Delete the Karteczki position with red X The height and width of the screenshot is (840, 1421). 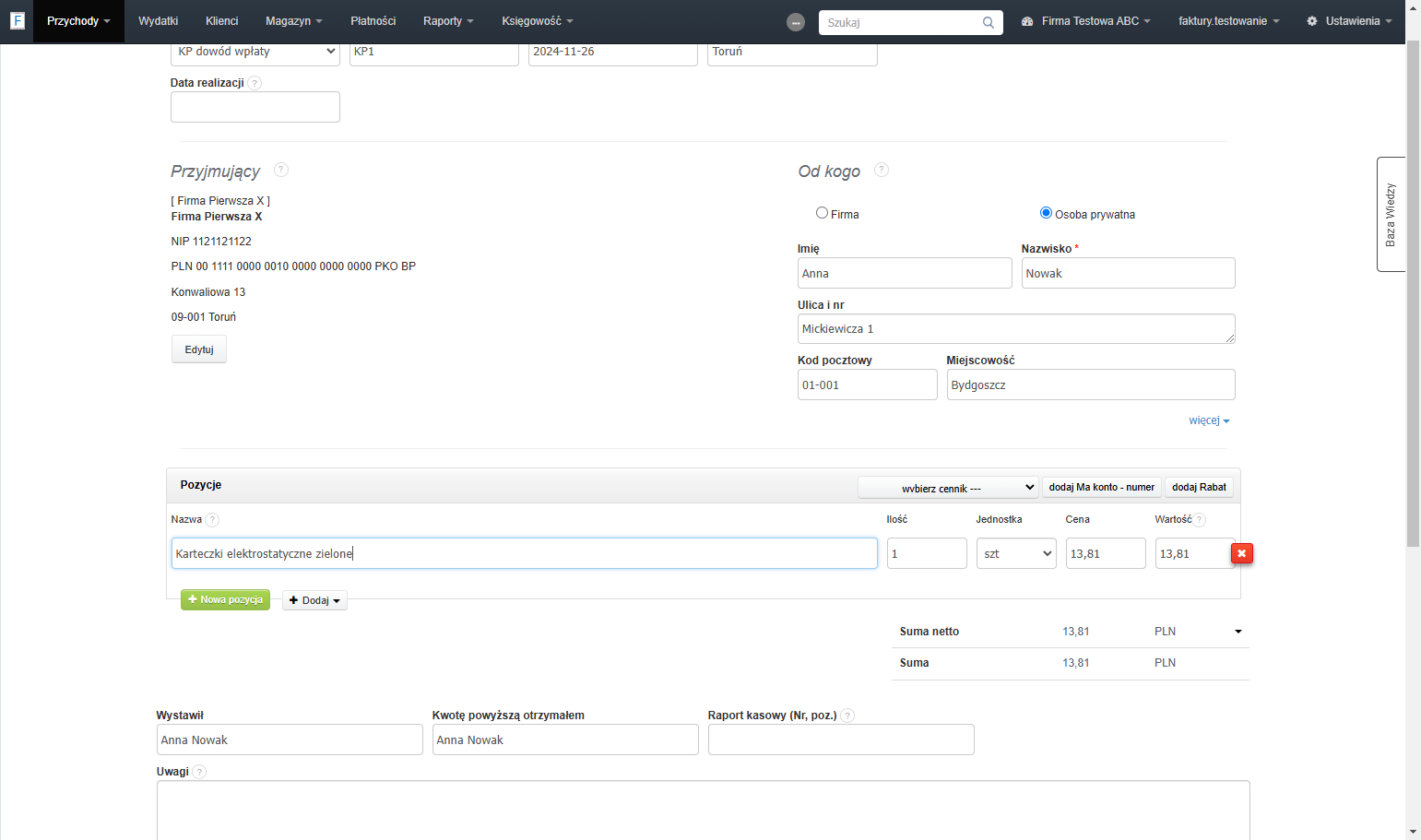1242,553
